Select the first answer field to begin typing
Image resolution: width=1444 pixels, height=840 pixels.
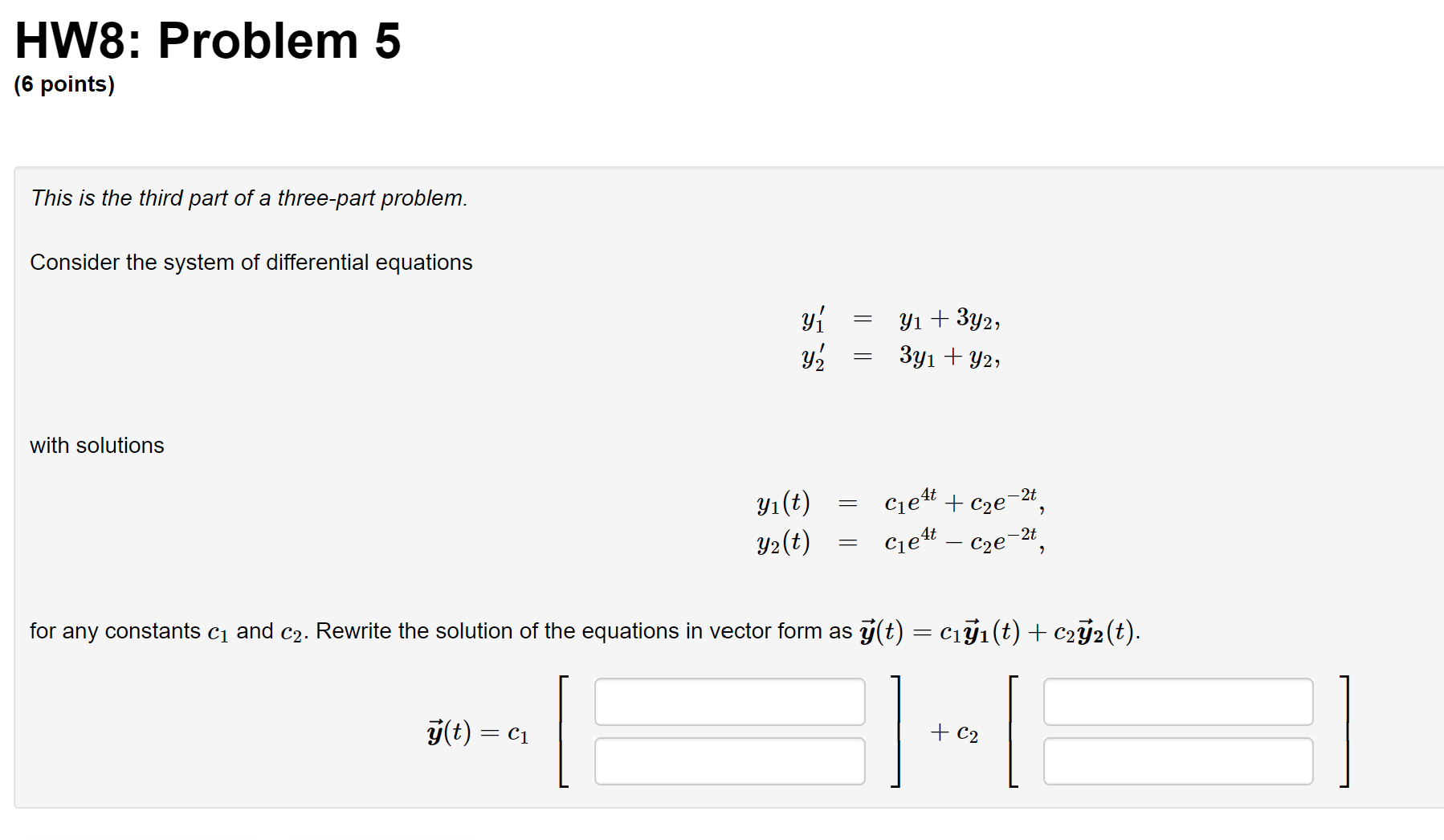click(x=728, y=701)
